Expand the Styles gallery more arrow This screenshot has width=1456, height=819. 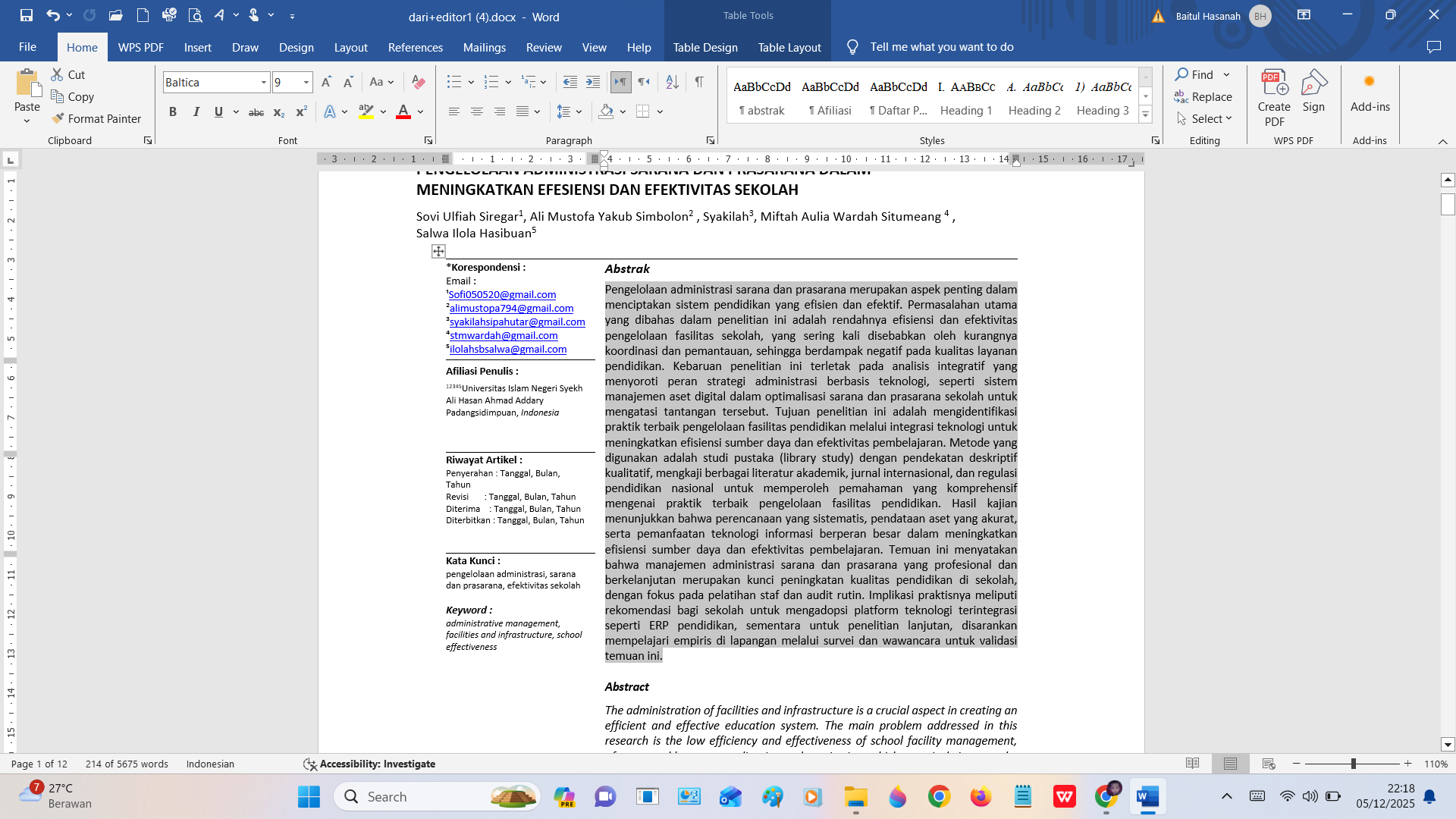click(1146, 115)
